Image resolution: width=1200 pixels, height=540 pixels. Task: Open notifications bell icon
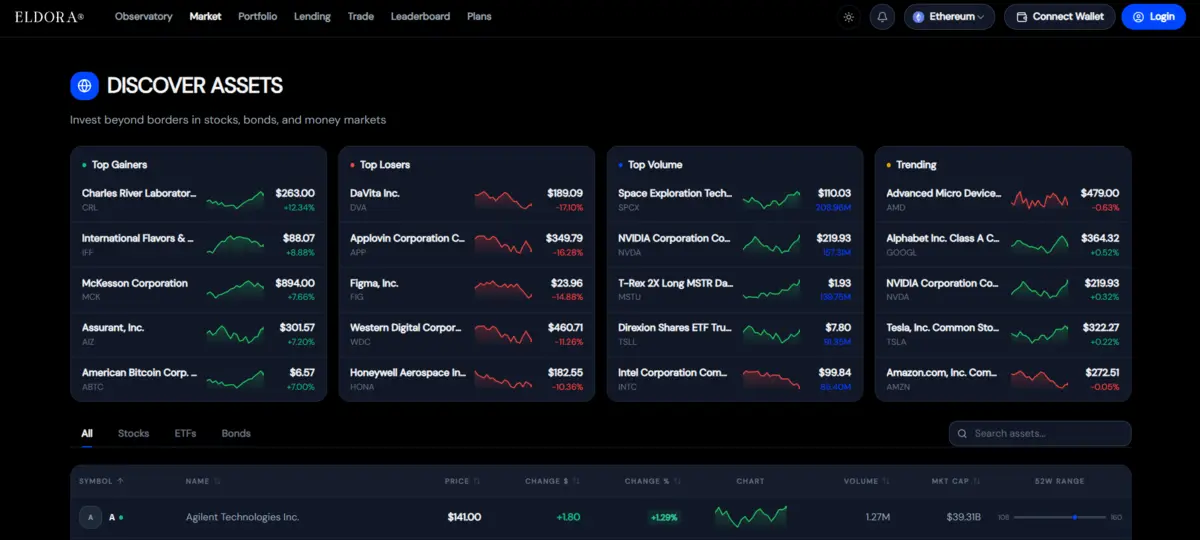882,17
